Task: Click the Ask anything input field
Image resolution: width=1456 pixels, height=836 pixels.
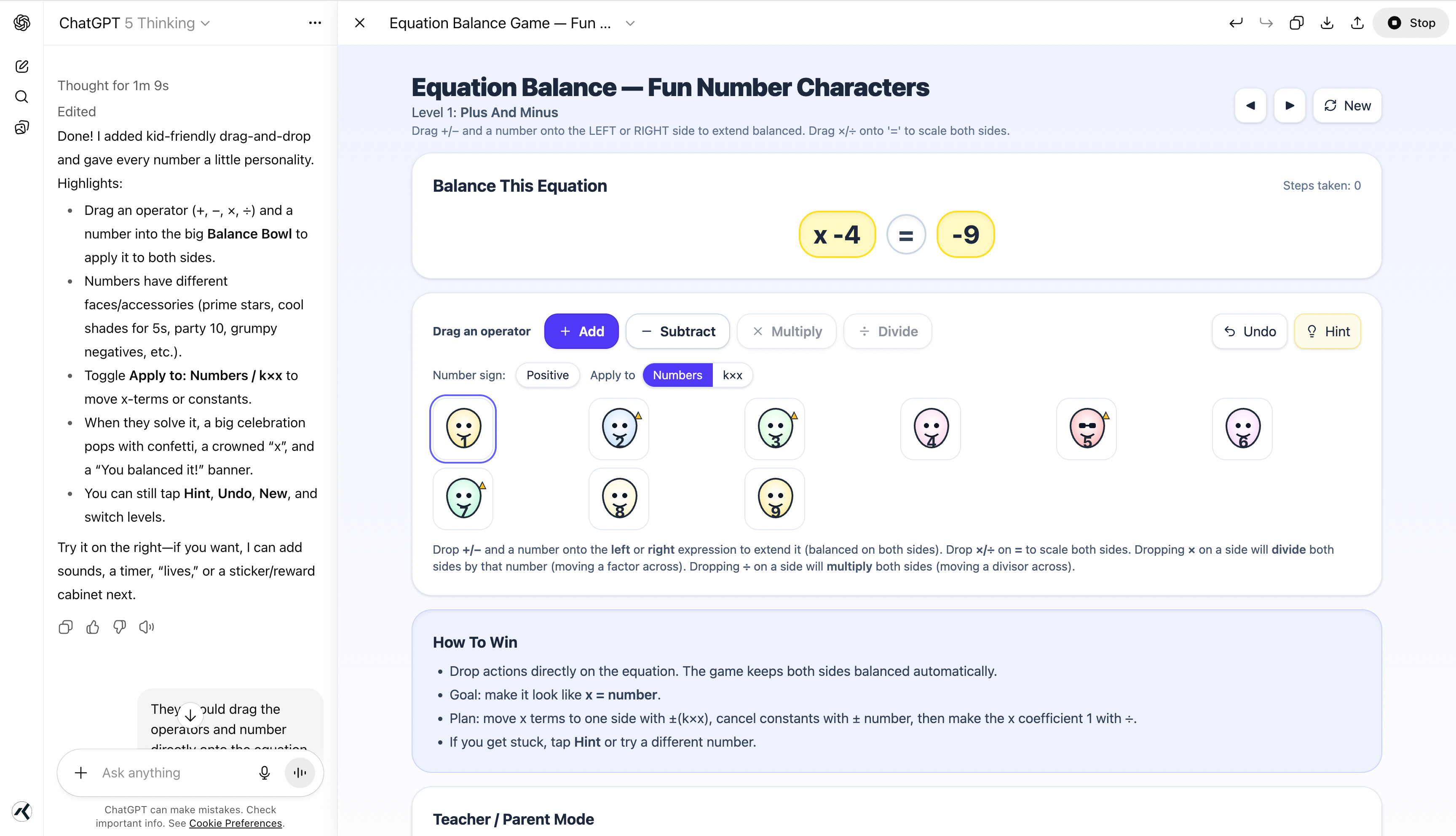Action: 172,773
